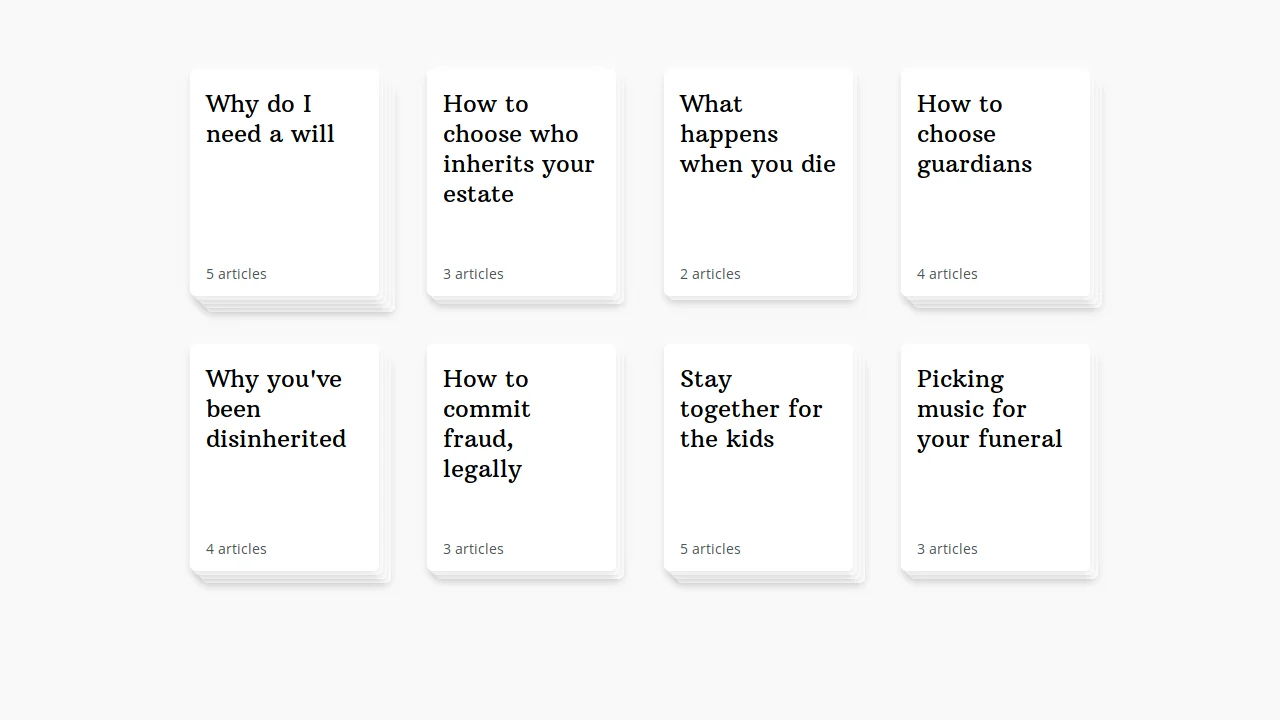Click "3 articles" under the estate inheritance card
Viewport: 1280px width, 720px height.
click(473, 273)
